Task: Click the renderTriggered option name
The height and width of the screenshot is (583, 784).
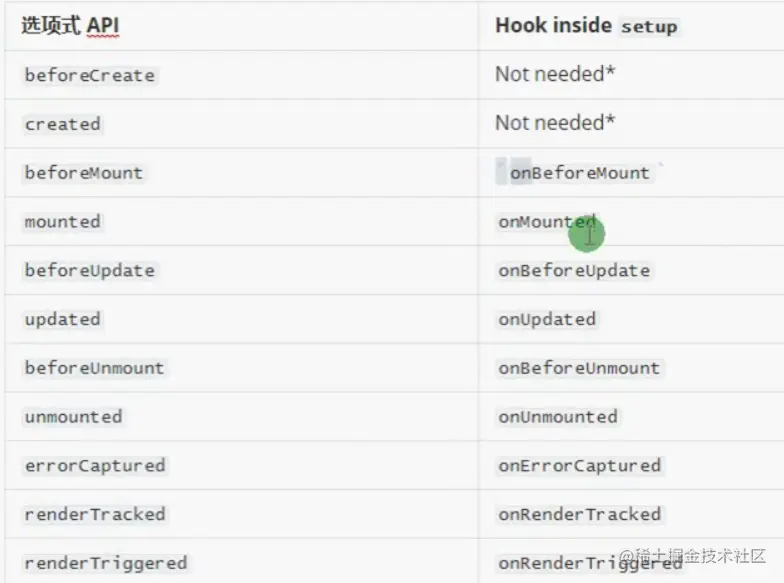Action: (105, 563)
